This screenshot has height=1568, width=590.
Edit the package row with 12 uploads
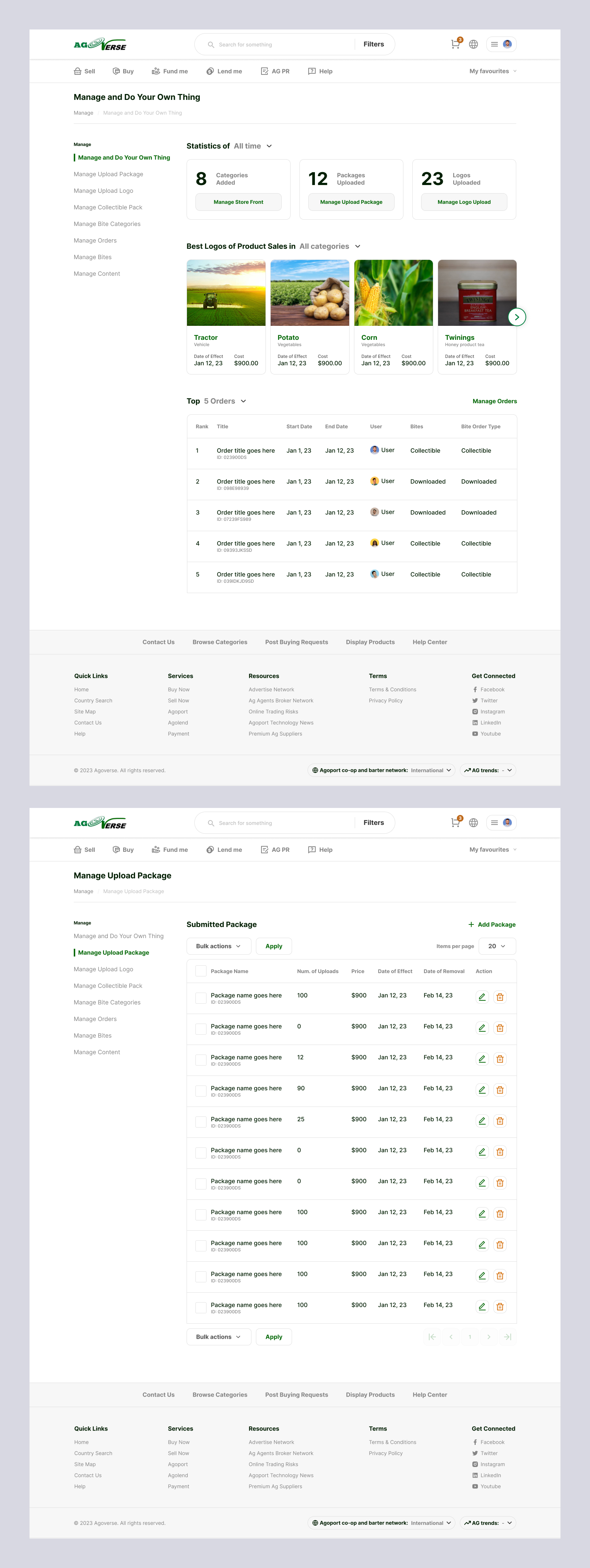482,1059
